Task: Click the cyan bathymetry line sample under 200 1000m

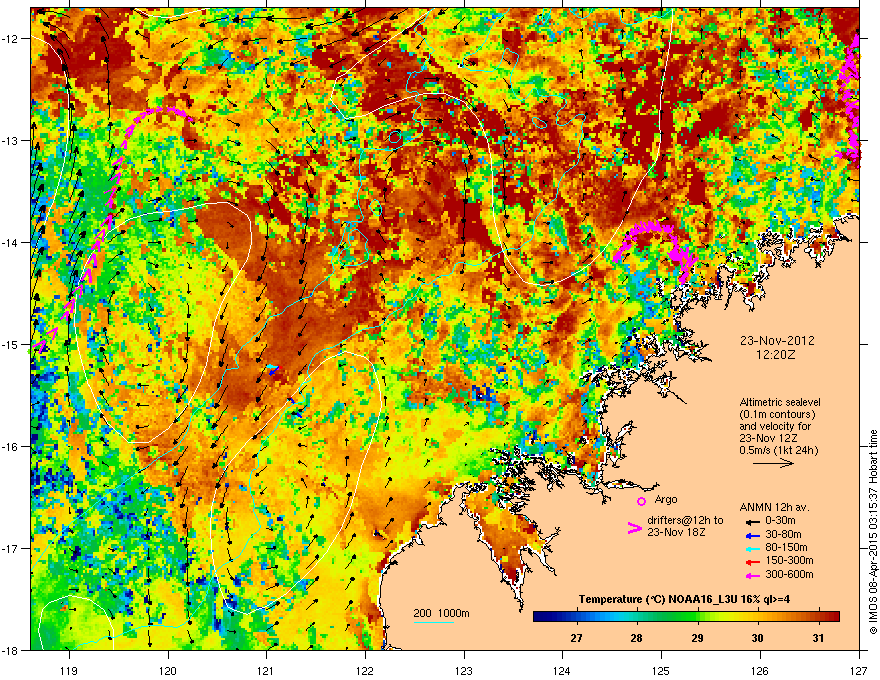Action: coord(434,622)
